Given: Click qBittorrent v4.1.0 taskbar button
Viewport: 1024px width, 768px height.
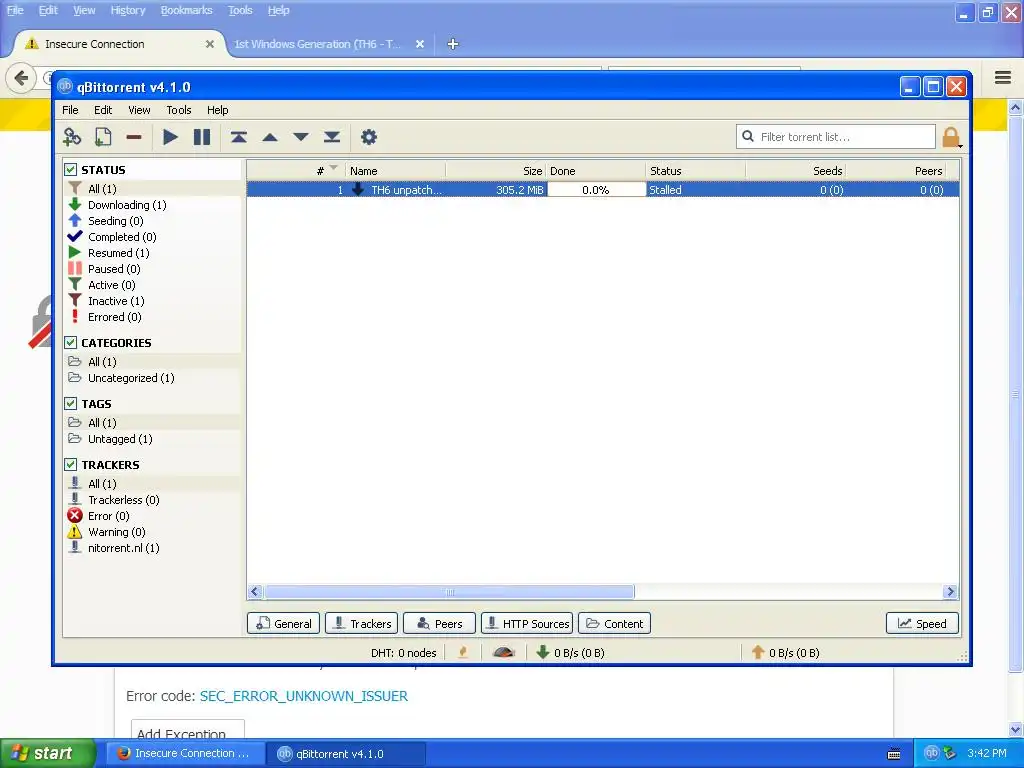Looking at the screenshot, I should [347, 754].
